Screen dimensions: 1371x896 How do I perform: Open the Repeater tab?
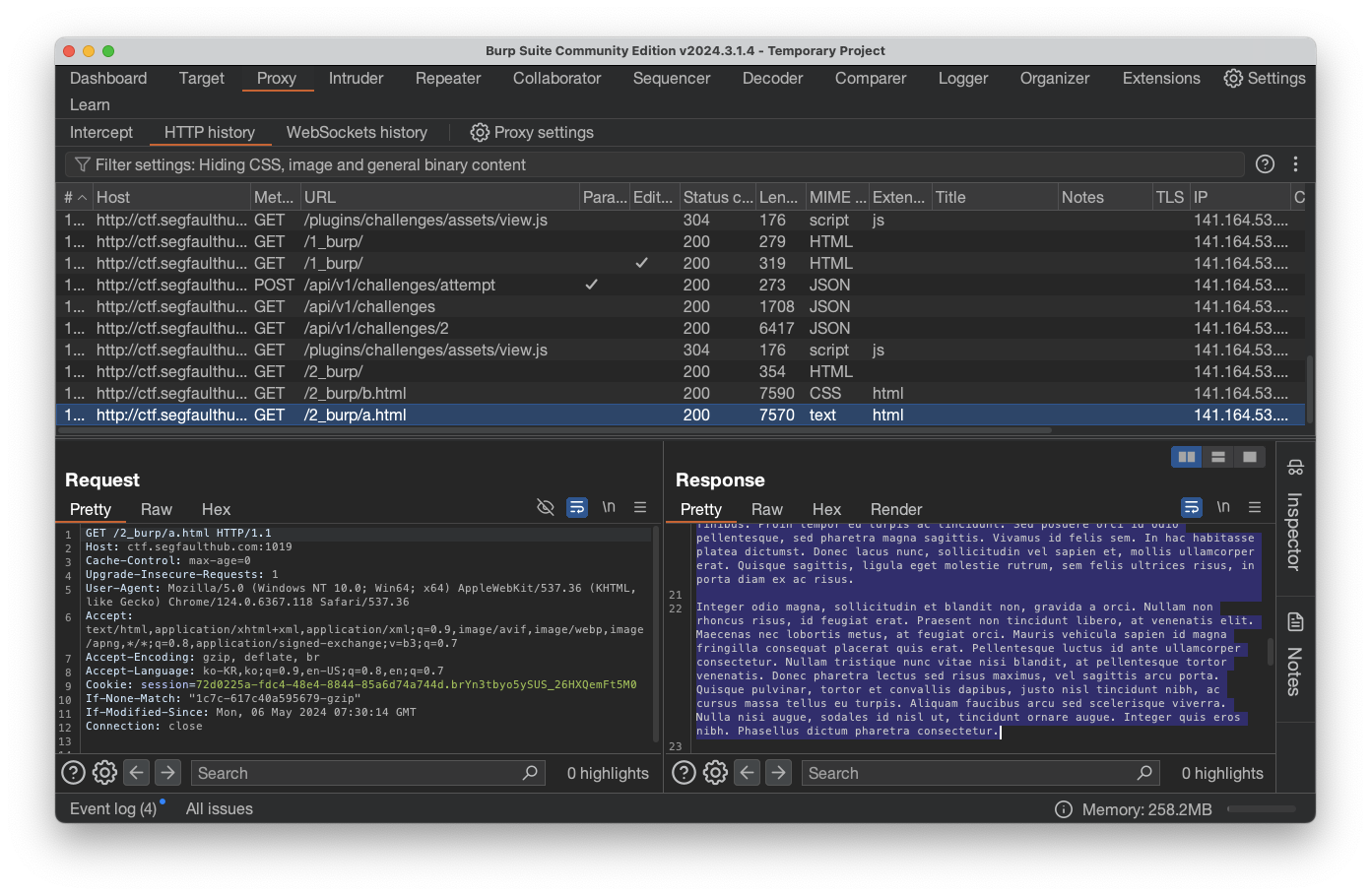coord(448,78)
